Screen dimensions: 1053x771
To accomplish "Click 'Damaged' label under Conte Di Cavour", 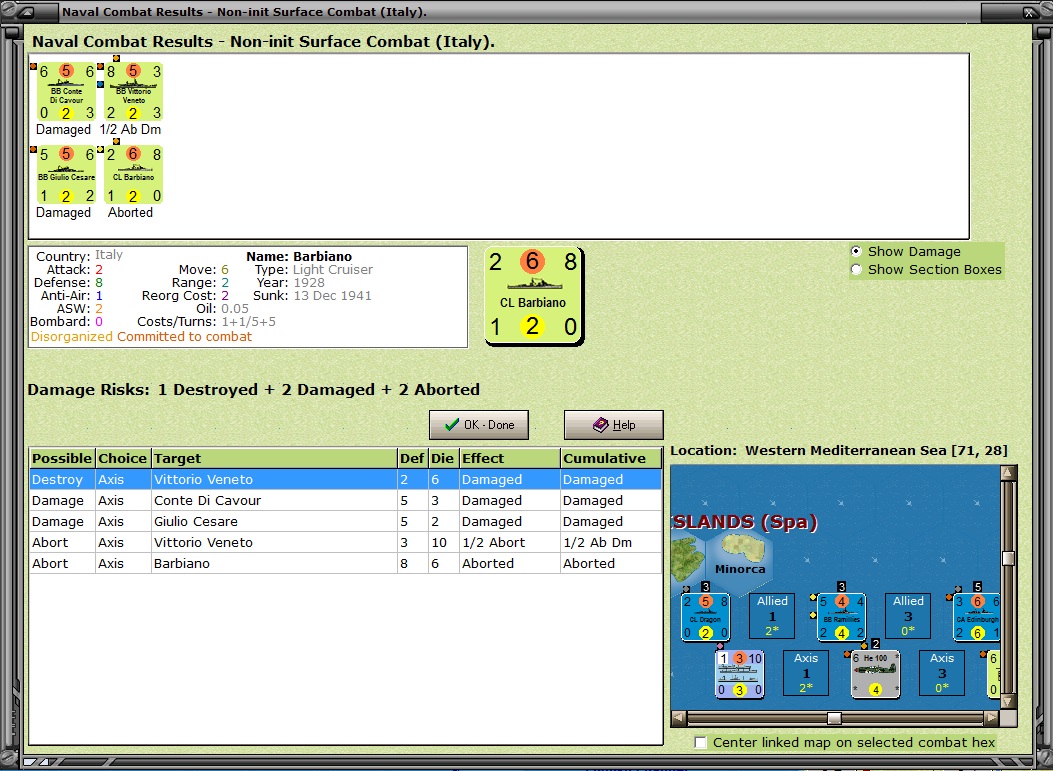I will (63, 129).
